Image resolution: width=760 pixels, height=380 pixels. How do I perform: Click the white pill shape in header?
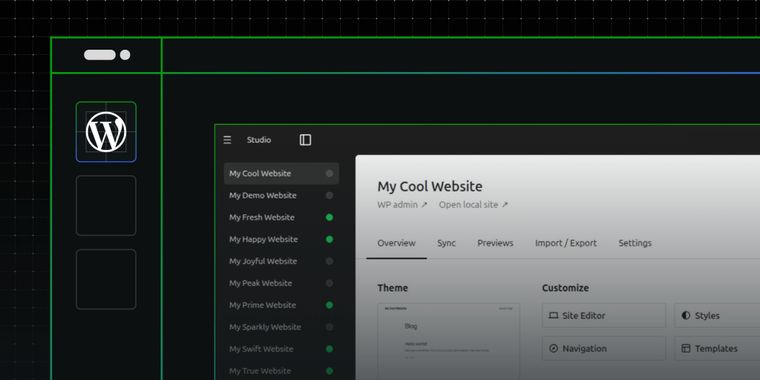pos(100,55)
